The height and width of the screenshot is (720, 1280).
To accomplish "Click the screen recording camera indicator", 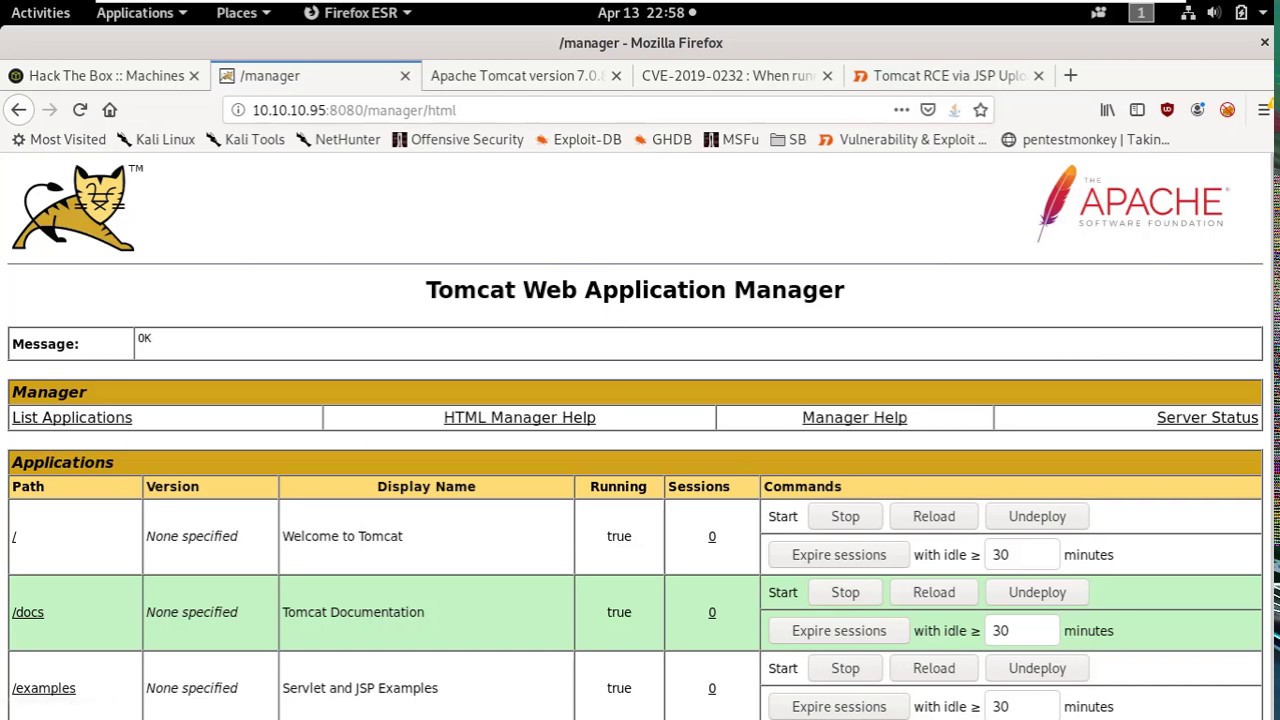I will (1099, 13).
